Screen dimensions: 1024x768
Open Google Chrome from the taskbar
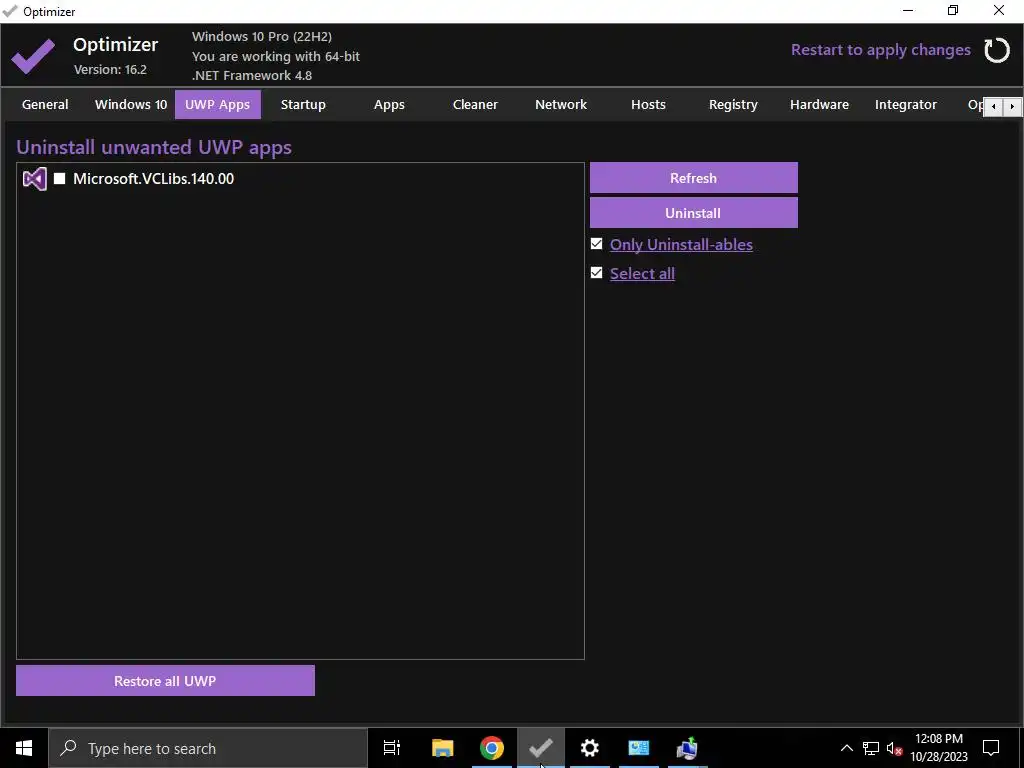[x=492, y=748]
